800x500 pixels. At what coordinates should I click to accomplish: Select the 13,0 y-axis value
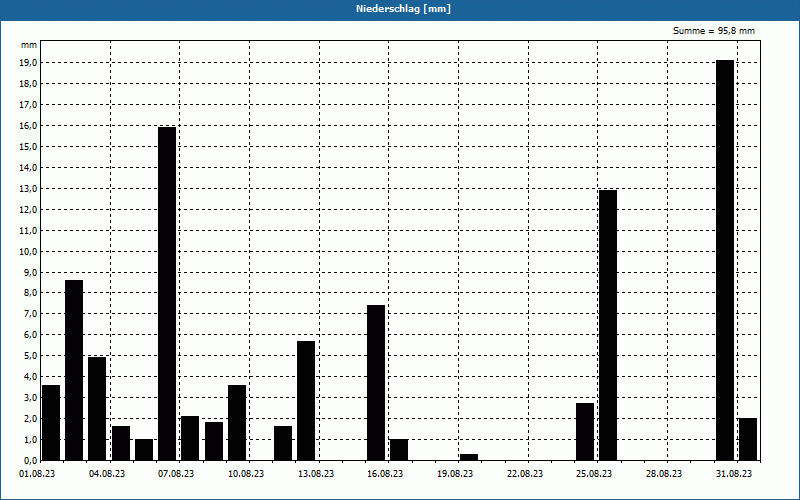pos(28,188)
